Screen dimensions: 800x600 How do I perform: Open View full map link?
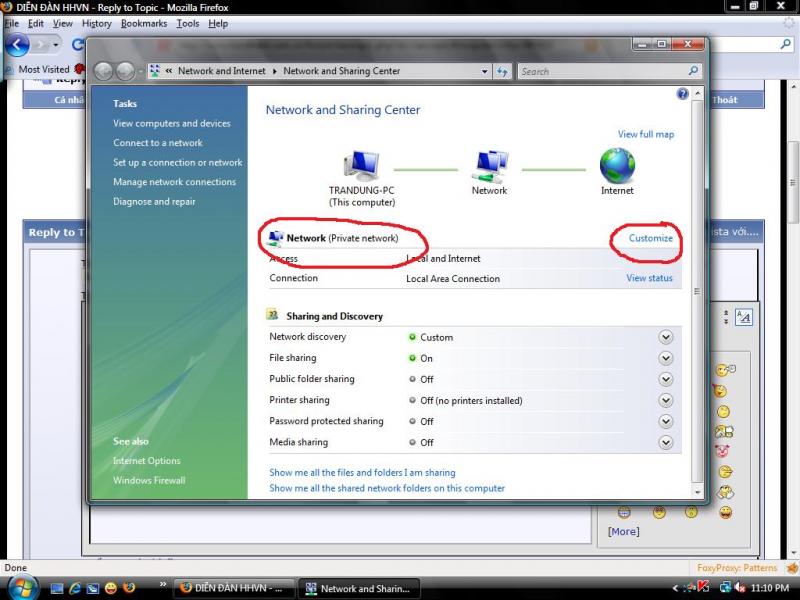point(645,134)
